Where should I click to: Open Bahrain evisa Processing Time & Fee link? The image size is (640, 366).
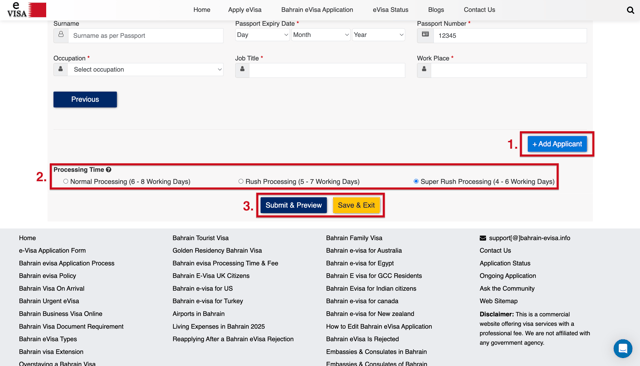point(225,263)
